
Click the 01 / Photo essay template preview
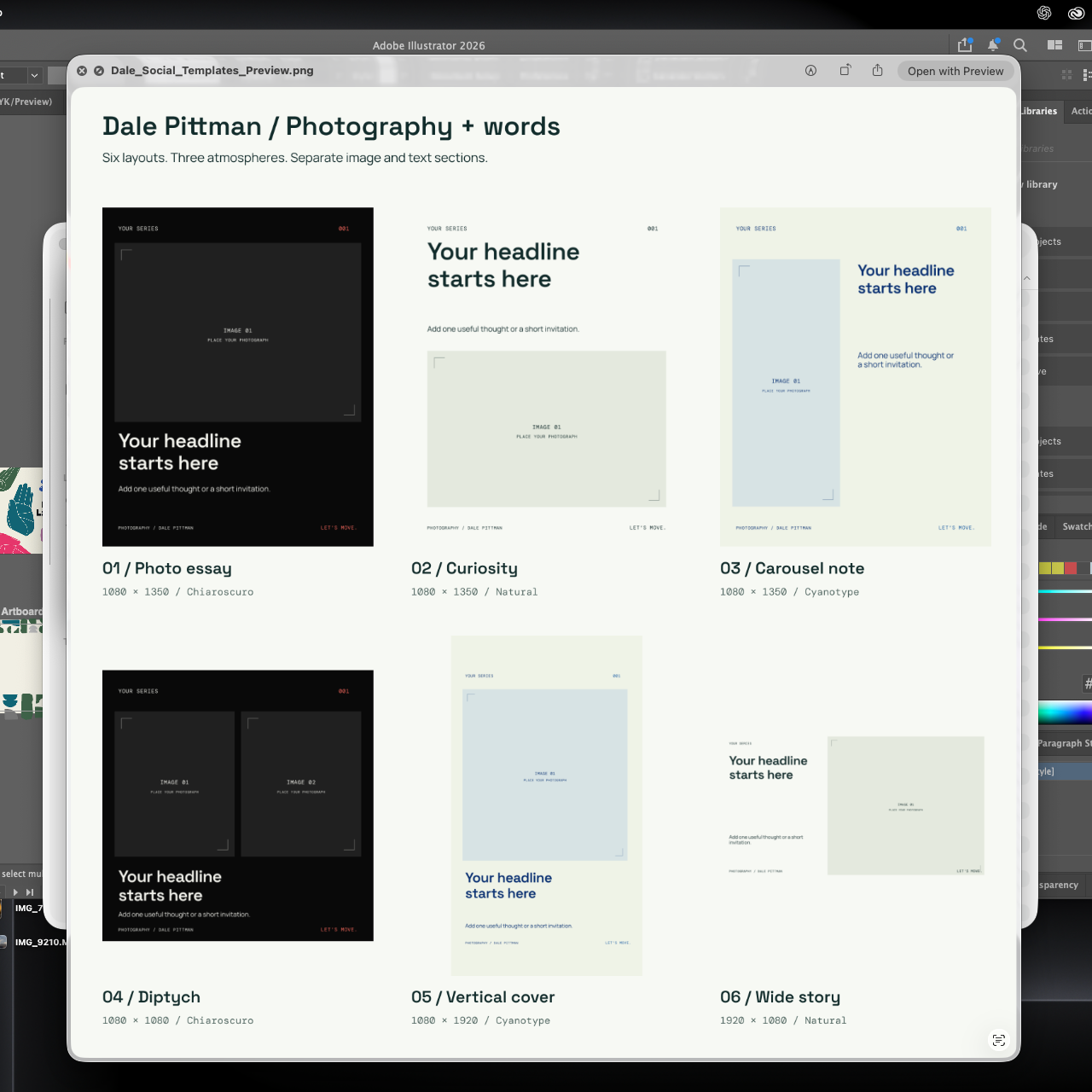[238, 377]
